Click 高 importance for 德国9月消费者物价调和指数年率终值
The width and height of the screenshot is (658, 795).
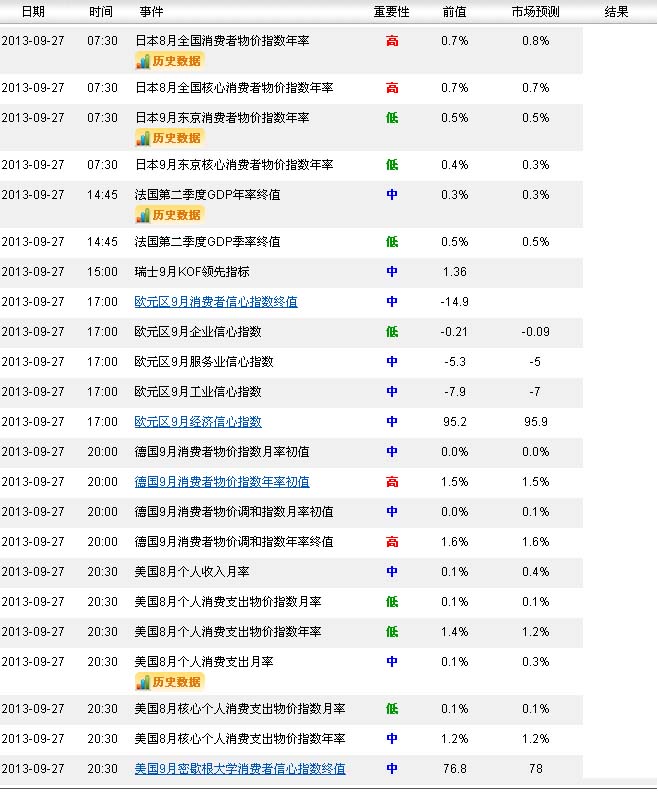click(392, 542)
